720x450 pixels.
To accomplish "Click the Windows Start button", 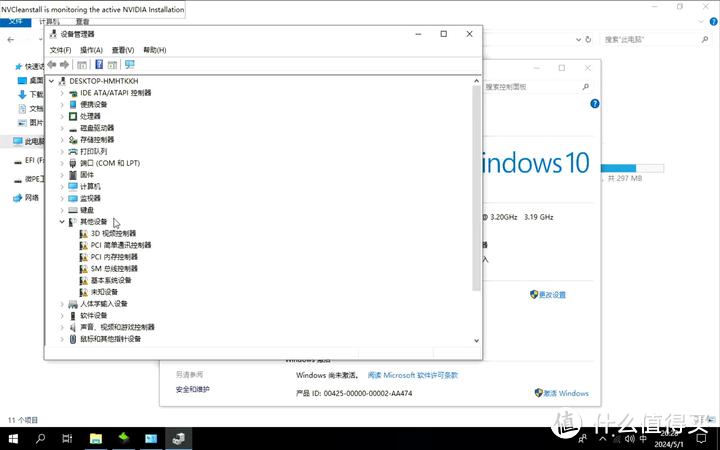I will (x=14, y=438).
